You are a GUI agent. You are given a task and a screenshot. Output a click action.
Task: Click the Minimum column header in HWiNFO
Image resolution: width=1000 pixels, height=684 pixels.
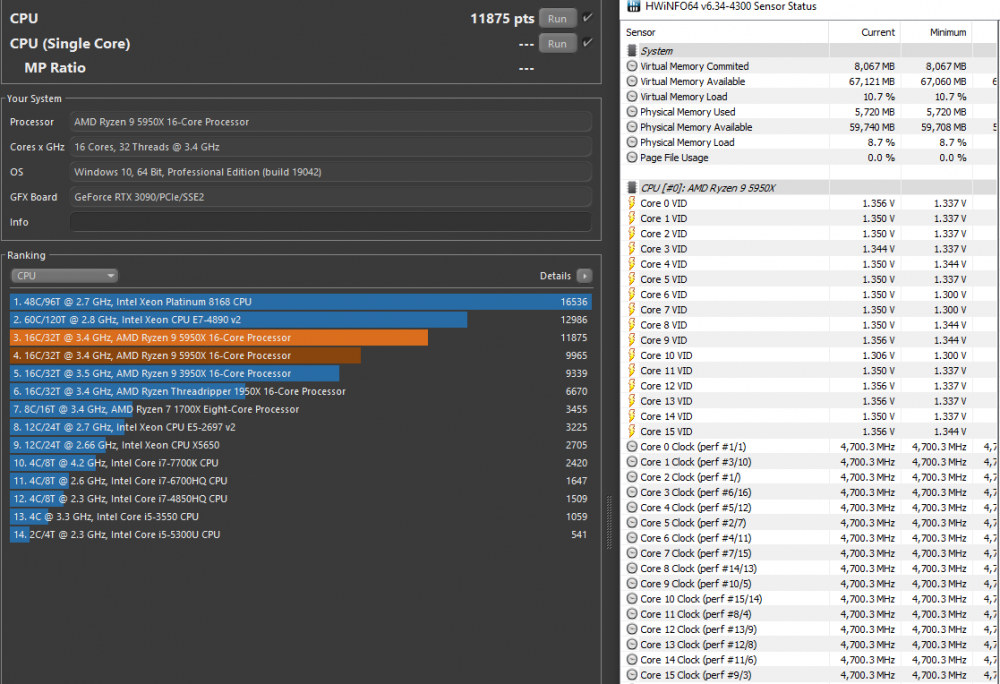click(936, 32)
